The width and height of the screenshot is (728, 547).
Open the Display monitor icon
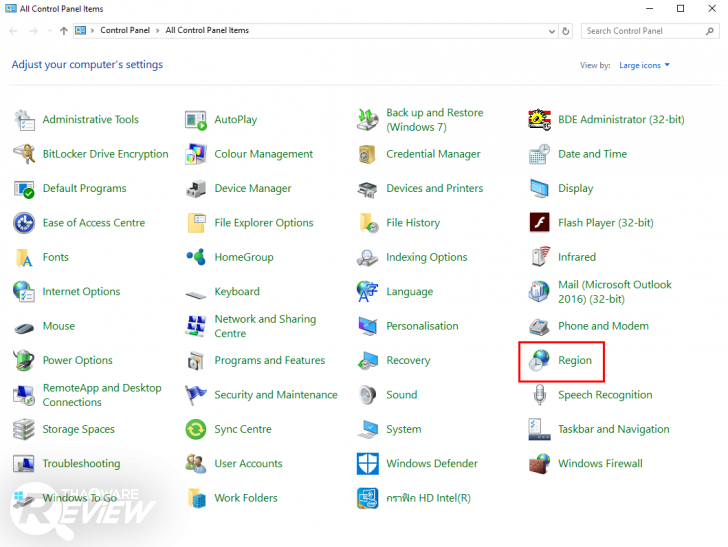pos(540,189)
